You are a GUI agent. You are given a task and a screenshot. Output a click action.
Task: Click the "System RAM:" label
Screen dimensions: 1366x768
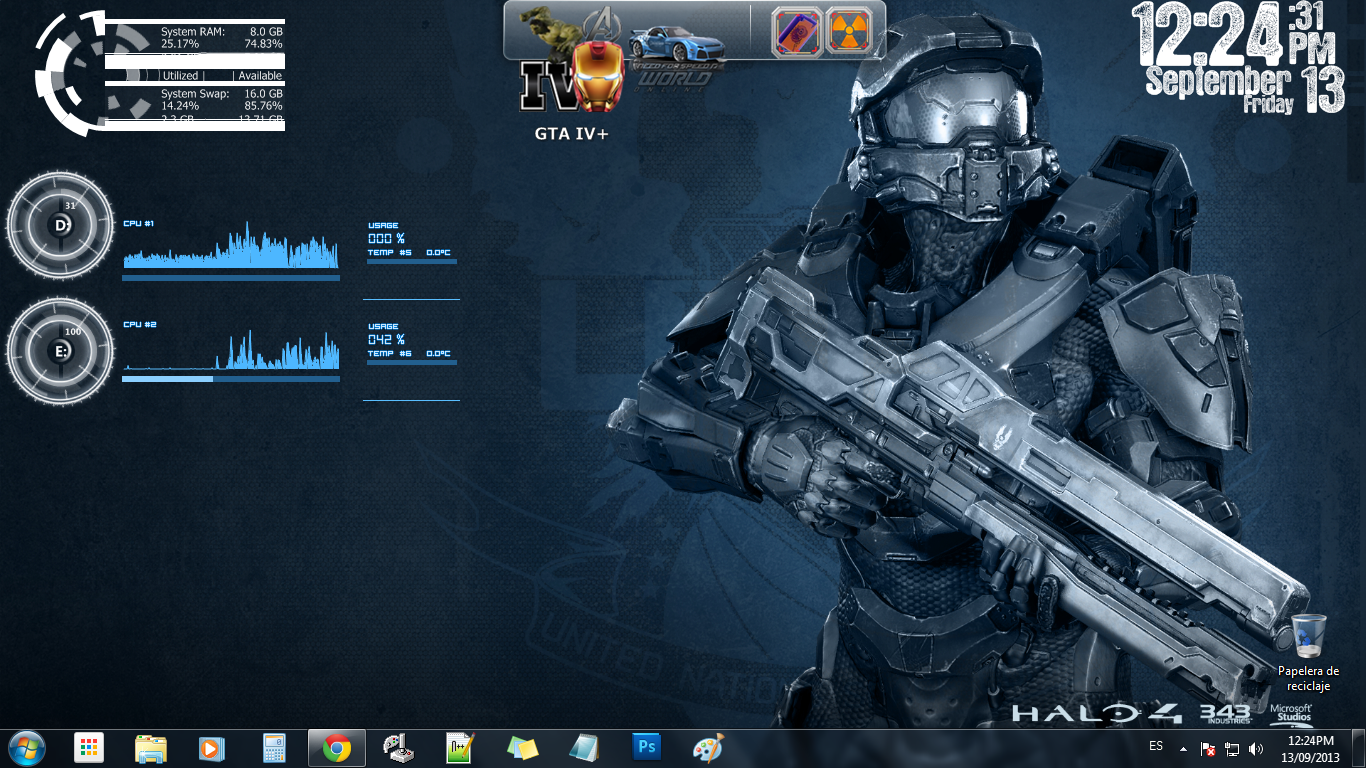[193, 32]
